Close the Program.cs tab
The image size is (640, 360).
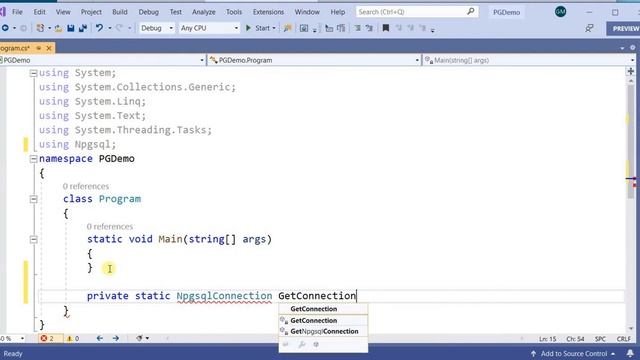click(49, 48)
